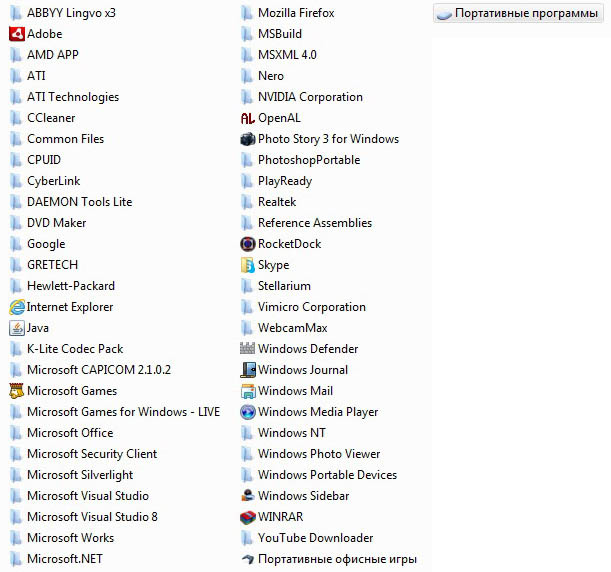
Task: Click the Microsoft Security Client label
Action: pyautogui.click(x=92, y=454)
